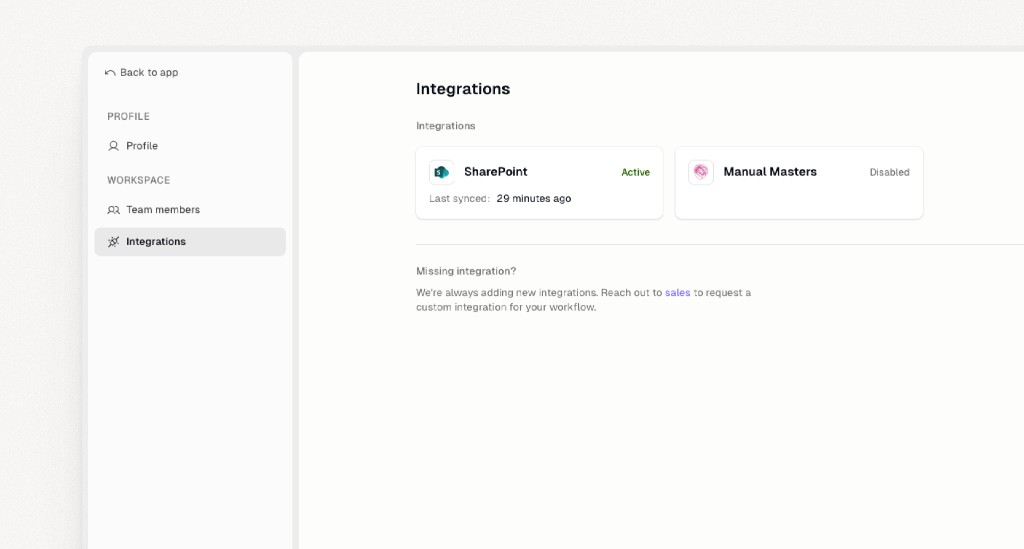Click the SharePoint logo icon
Image resolution: width=1024 pixels, height=549 pixels.
(x=441, y=172)
